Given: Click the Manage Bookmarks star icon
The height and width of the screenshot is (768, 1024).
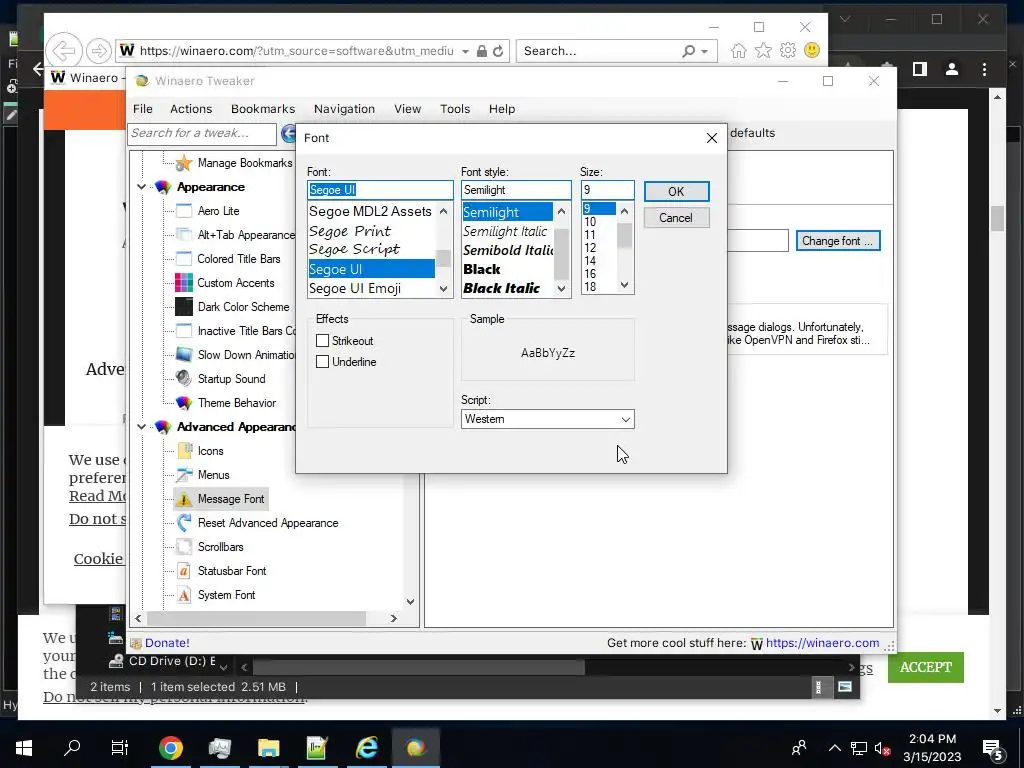Looking at the screenshot, I should [184, 163].
